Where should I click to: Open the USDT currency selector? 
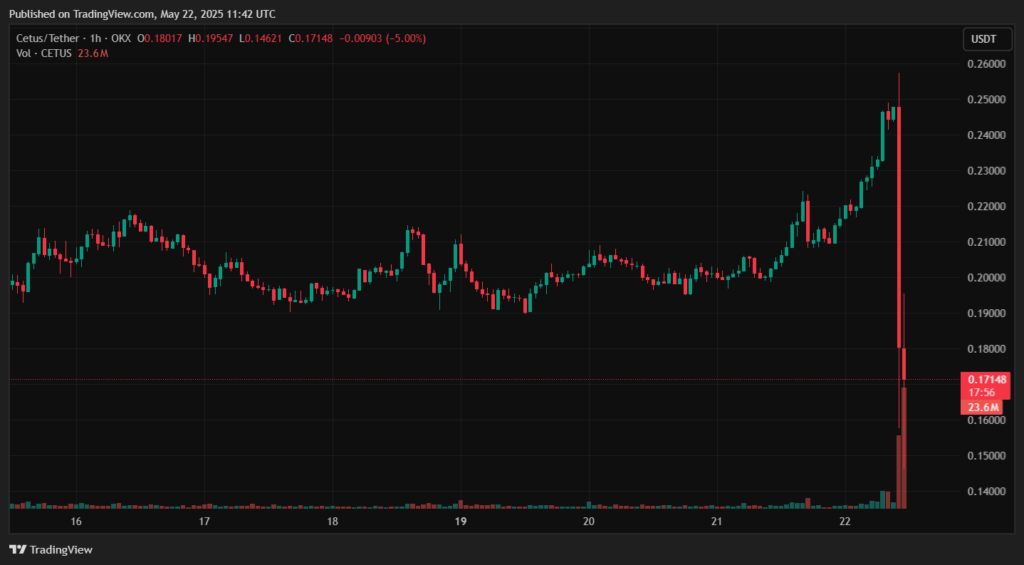coord(982,39)
